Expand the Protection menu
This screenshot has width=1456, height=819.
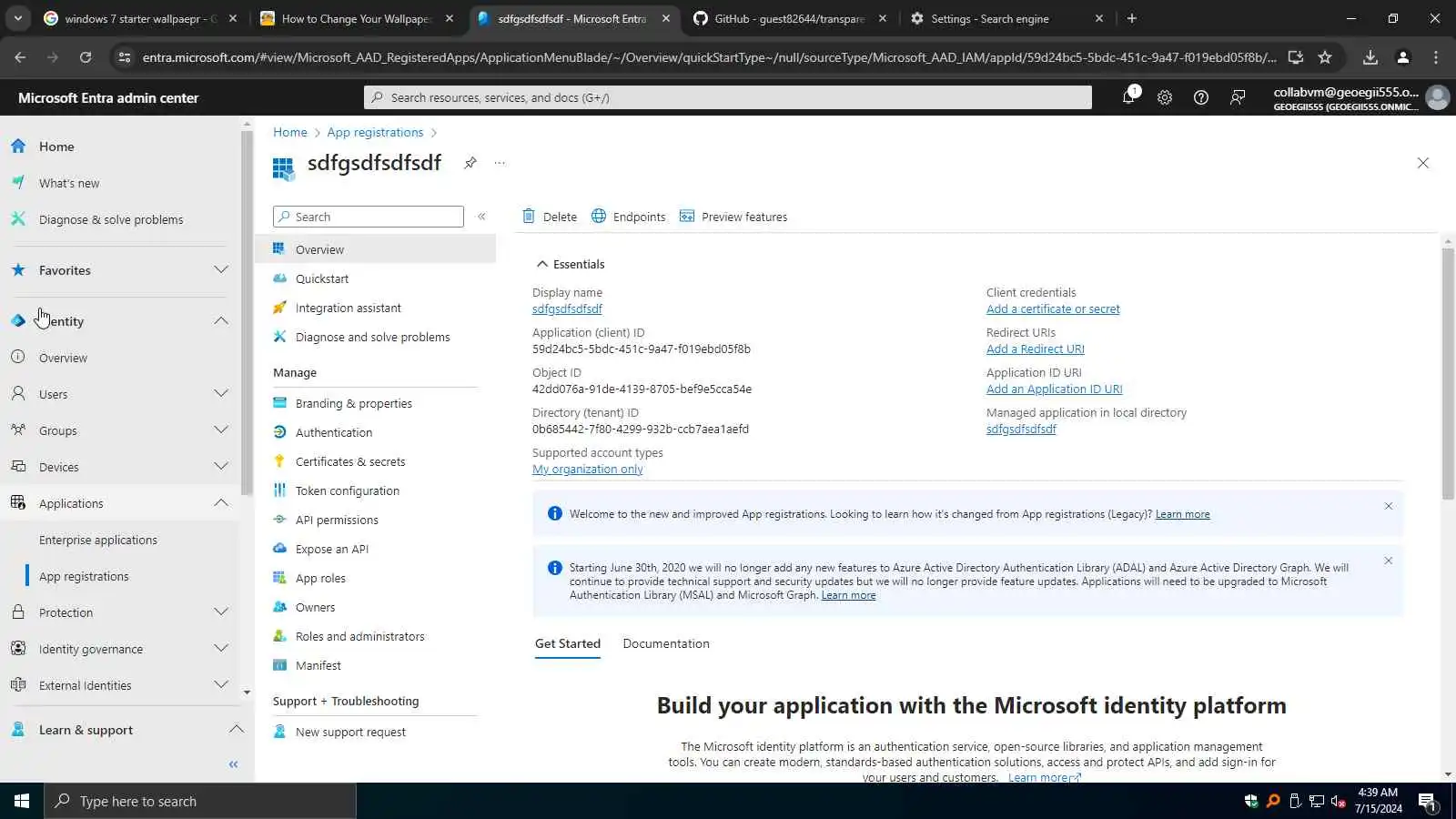tap(221, 612)
